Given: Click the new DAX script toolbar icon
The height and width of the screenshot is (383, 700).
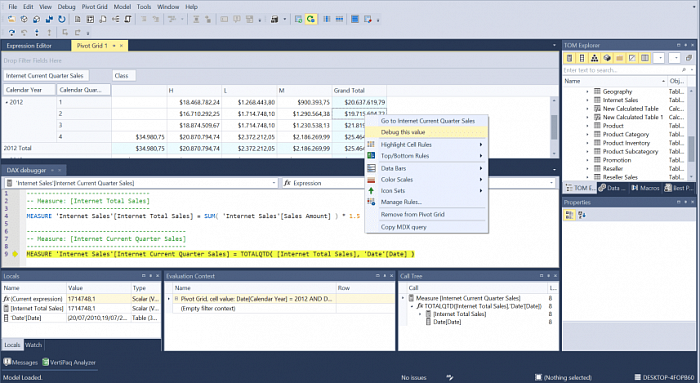Looking at the screenshot, I should tap(103, 19).
